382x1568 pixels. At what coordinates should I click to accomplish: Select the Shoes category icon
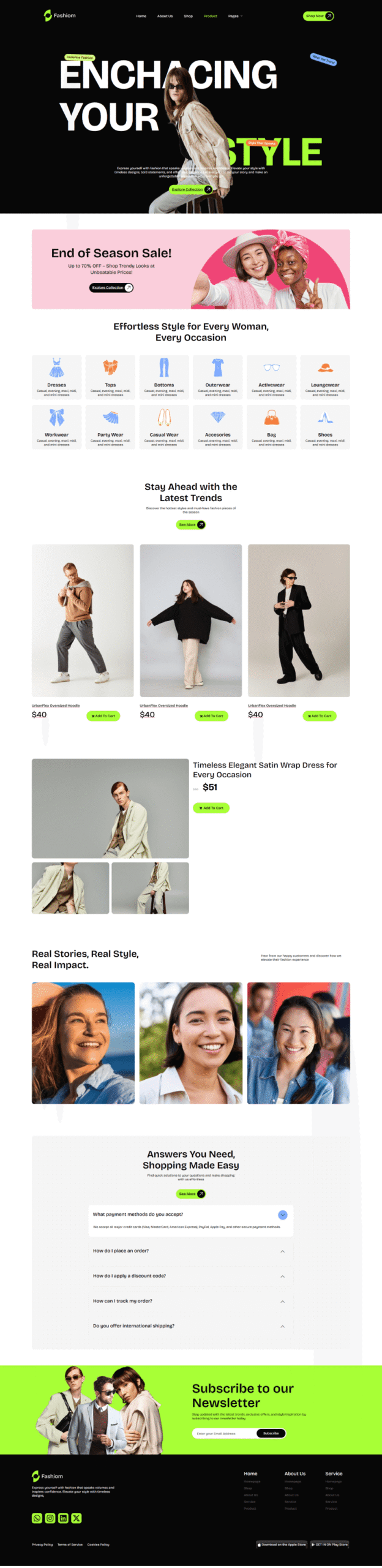tap(325, 418)
